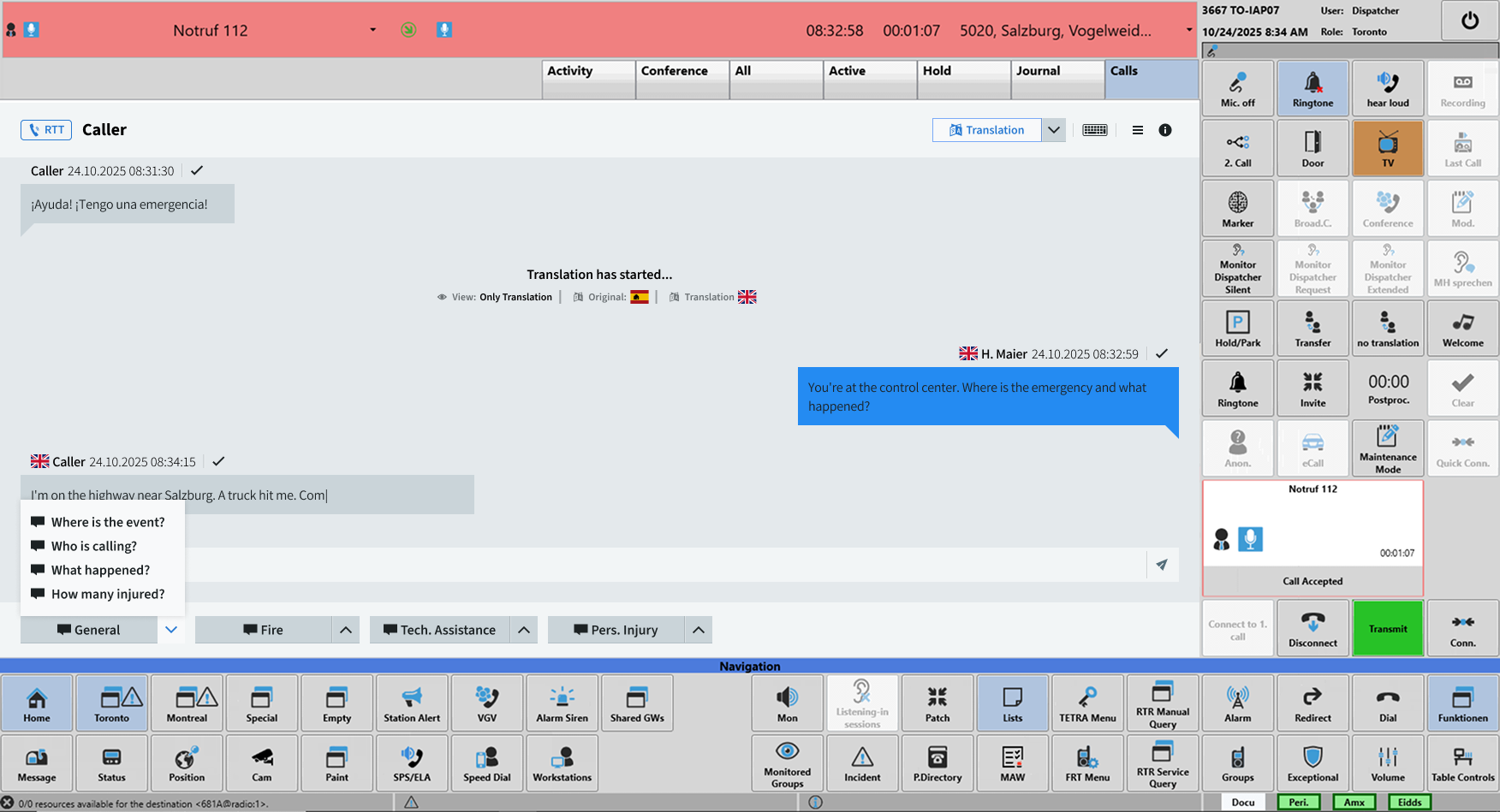This screenshot has width=1500, height=812.
Task: Click the Transfer call icon
Action: point(1312,328)
